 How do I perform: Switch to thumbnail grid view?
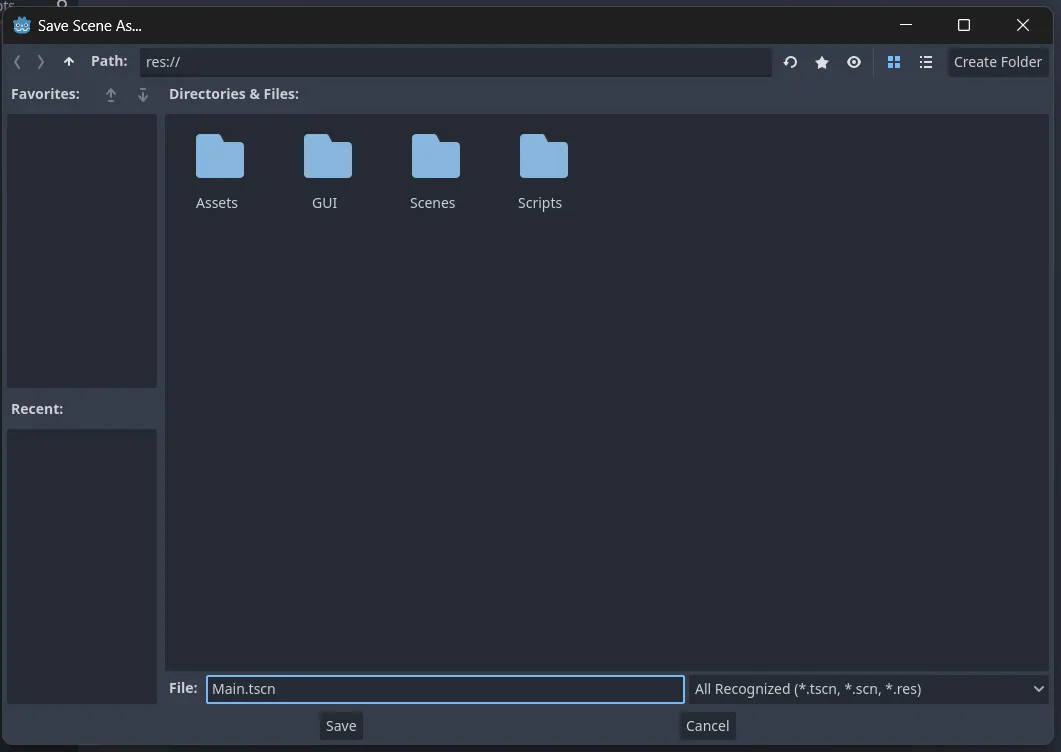coord(894,62)
